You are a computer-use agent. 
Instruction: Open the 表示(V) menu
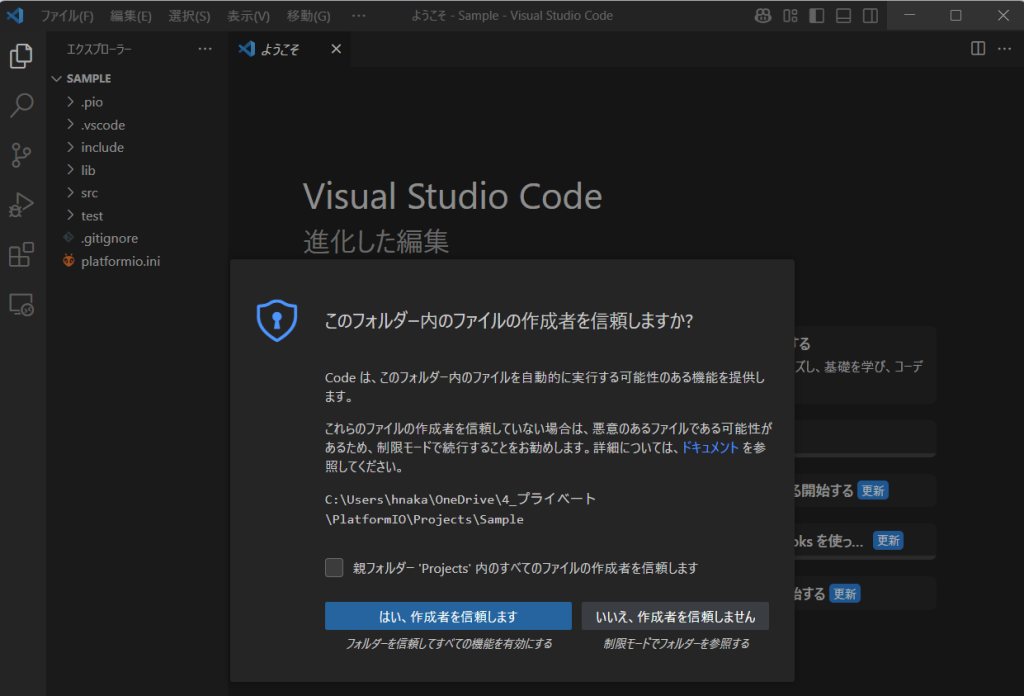[x=248, y=16]
